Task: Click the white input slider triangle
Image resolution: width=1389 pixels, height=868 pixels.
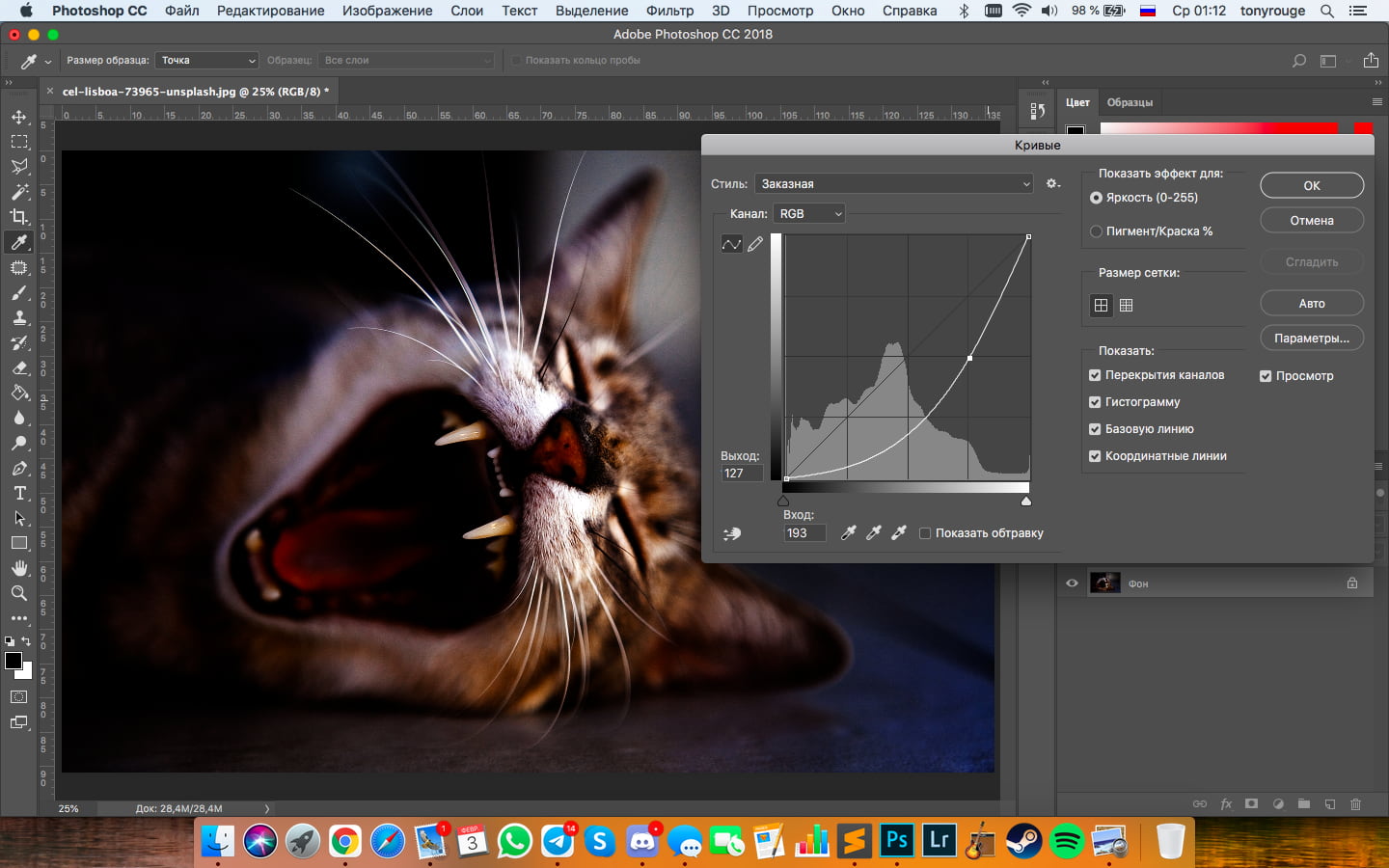Action: pyautogui.click(x=1025, y=502)
